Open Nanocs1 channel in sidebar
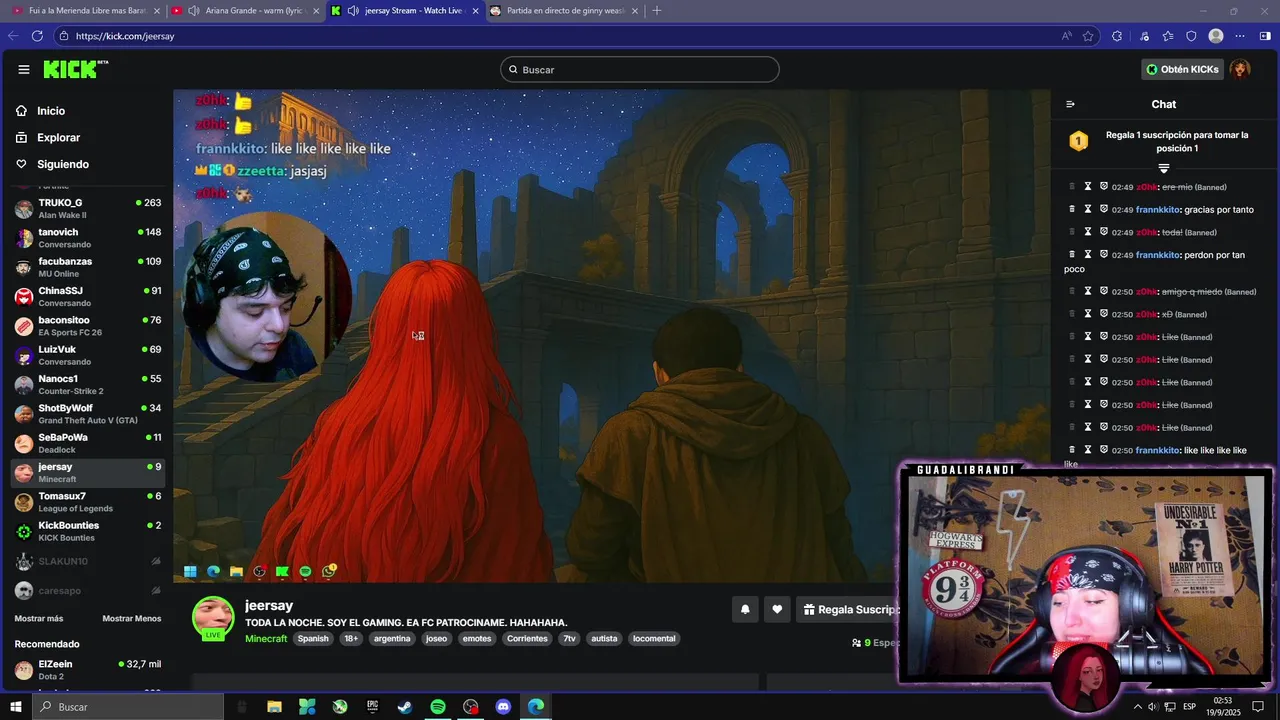 tap(87, 384)
